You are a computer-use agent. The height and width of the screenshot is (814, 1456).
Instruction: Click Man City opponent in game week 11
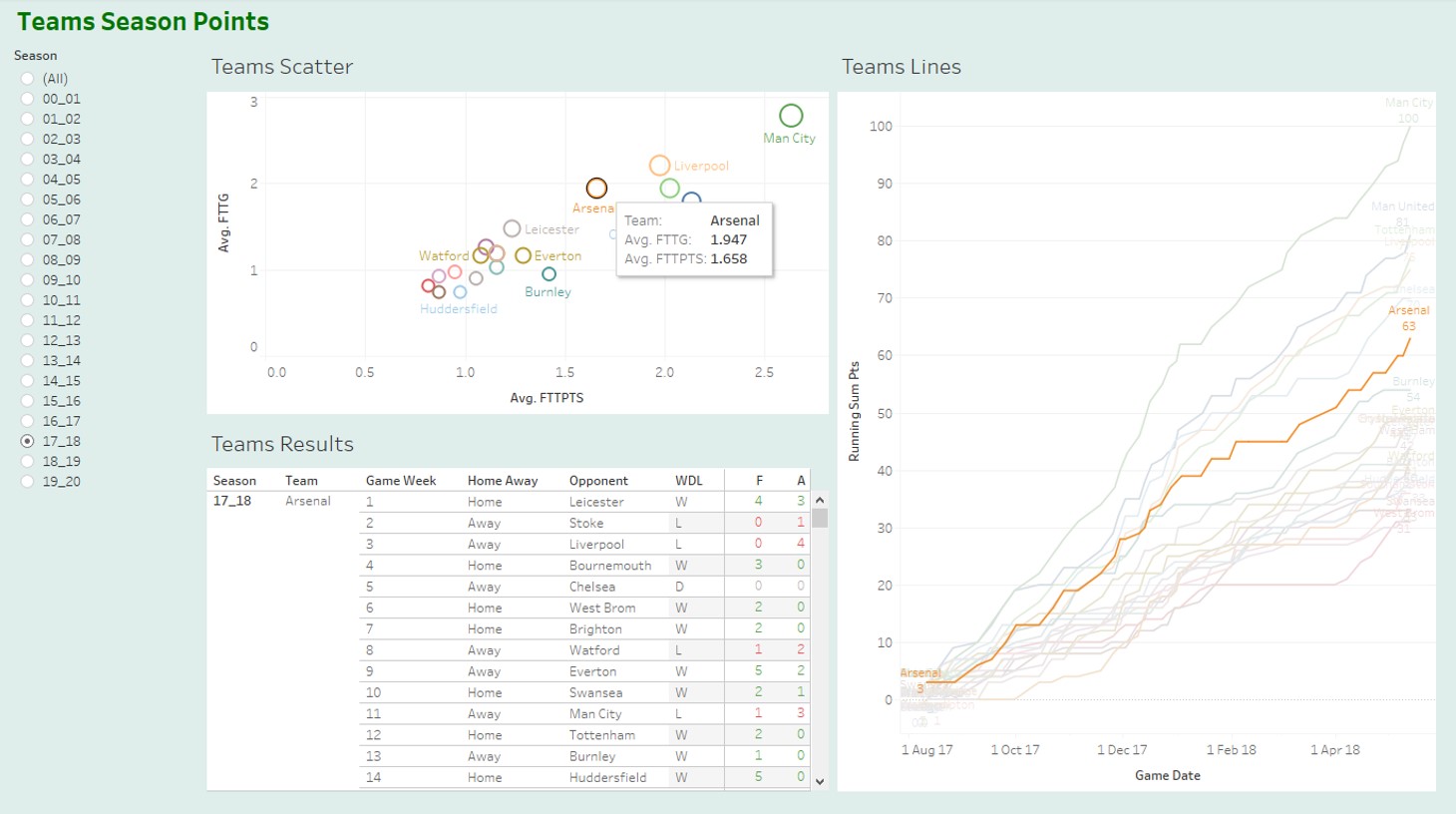coord(595,714)
